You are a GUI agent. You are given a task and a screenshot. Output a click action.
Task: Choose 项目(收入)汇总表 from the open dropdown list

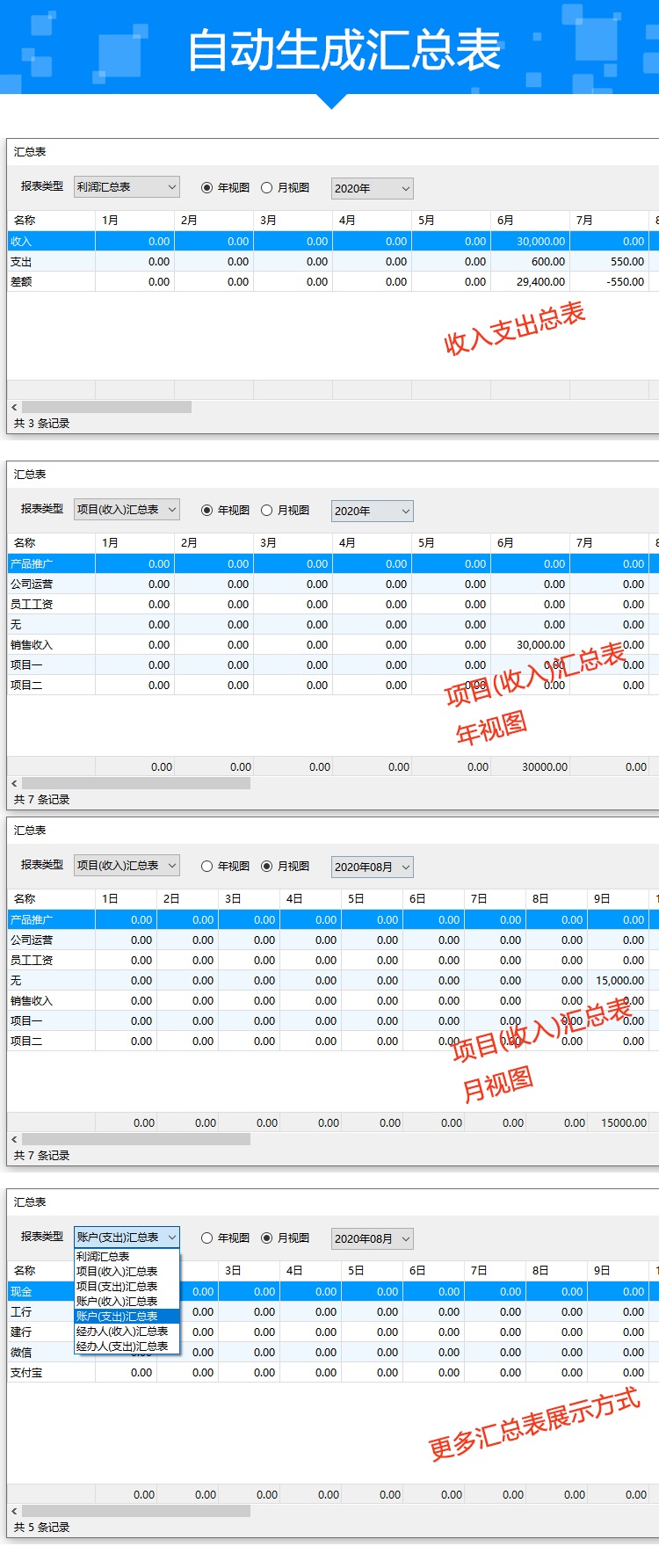[x=127, y=1272]
